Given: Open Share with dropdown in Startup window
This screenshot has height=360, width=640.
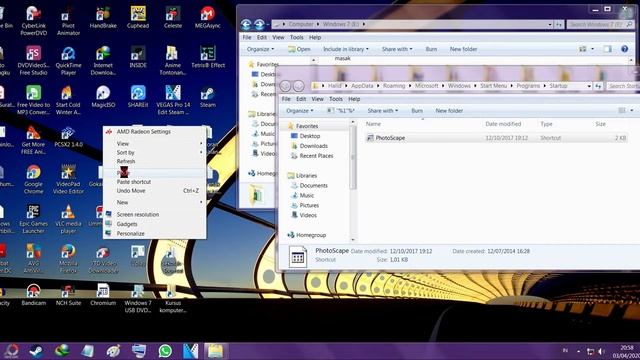Looking at the screenshot, I should 382,111.
